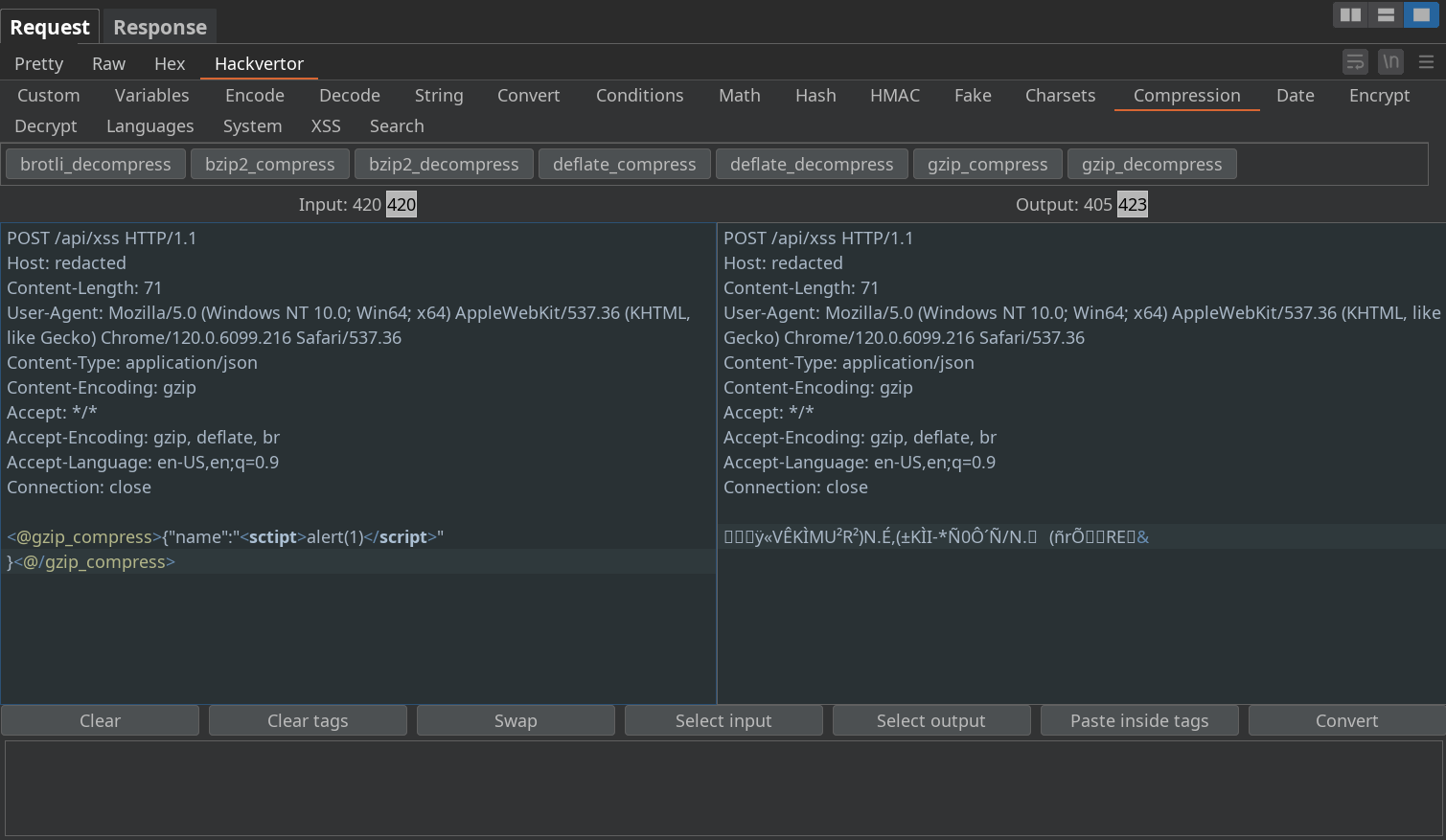1446x840 pixels.
Task: Open the Hash tag category
Action: tap(815, 96)
